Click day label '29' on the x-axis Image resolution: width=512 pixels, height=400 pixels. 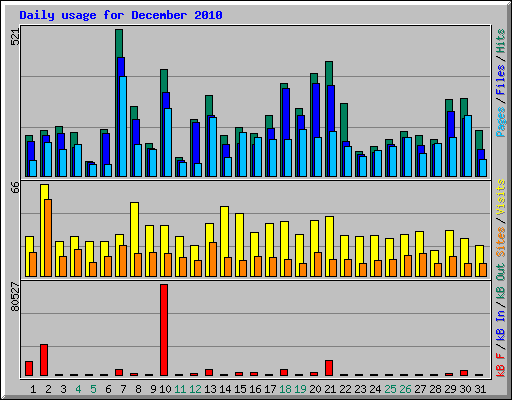[450, 389]
